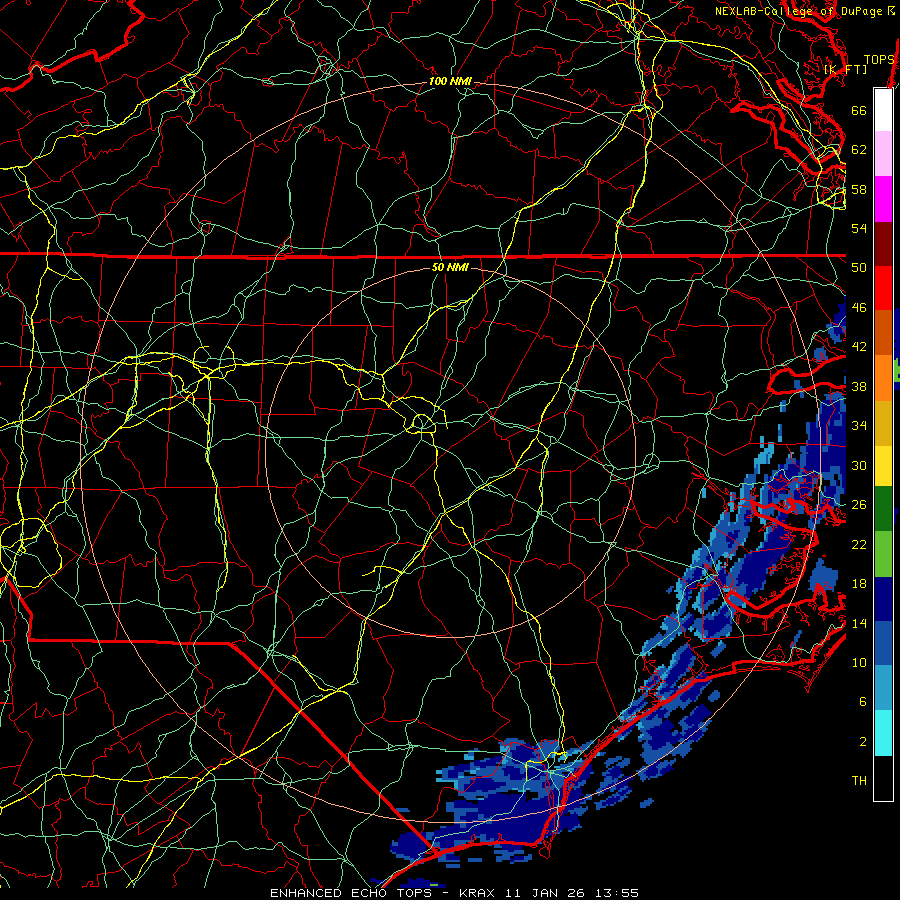The width and height of the screenshot is (900, 900).
Task: Click the TH legend label
Action: [x=859, y=781]
